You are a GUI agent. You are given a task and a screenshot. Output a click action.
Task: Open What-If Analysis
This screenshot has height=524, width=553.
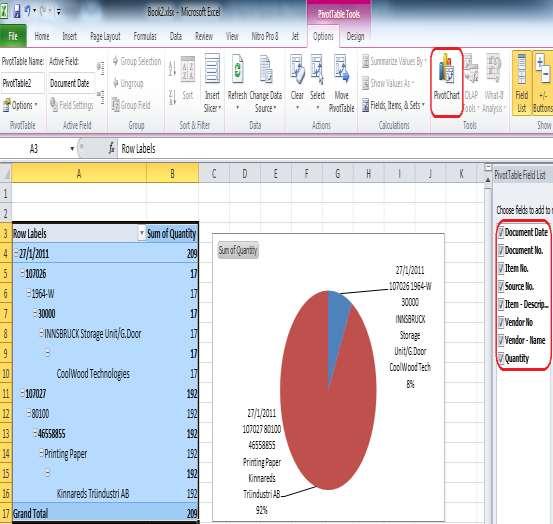493,83
